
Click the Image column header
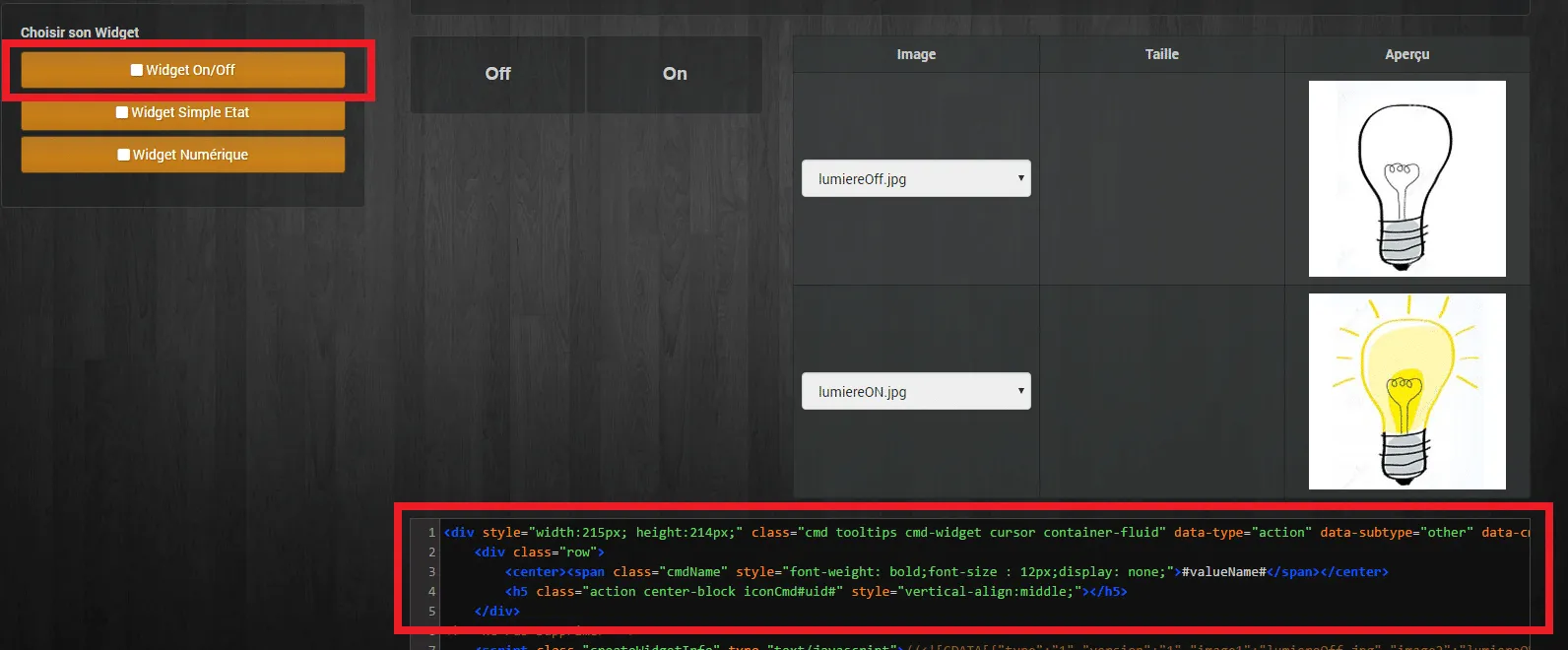point(916,54)
